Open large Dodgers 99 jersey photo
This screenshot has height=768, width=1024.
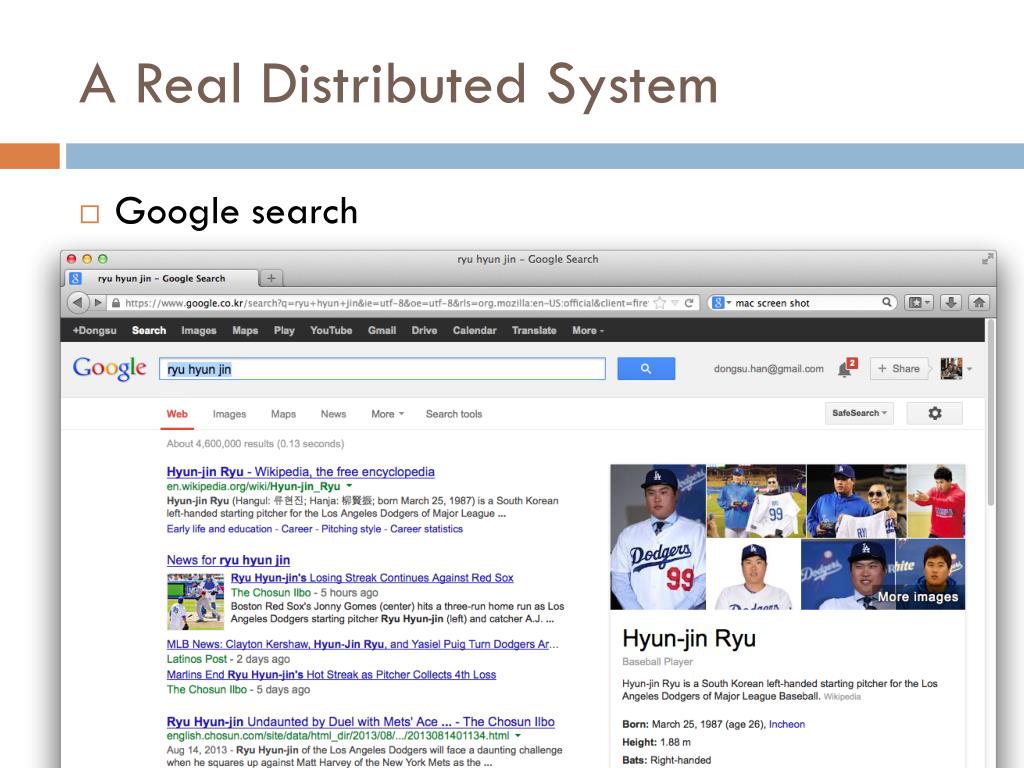[x=658, y=537]
